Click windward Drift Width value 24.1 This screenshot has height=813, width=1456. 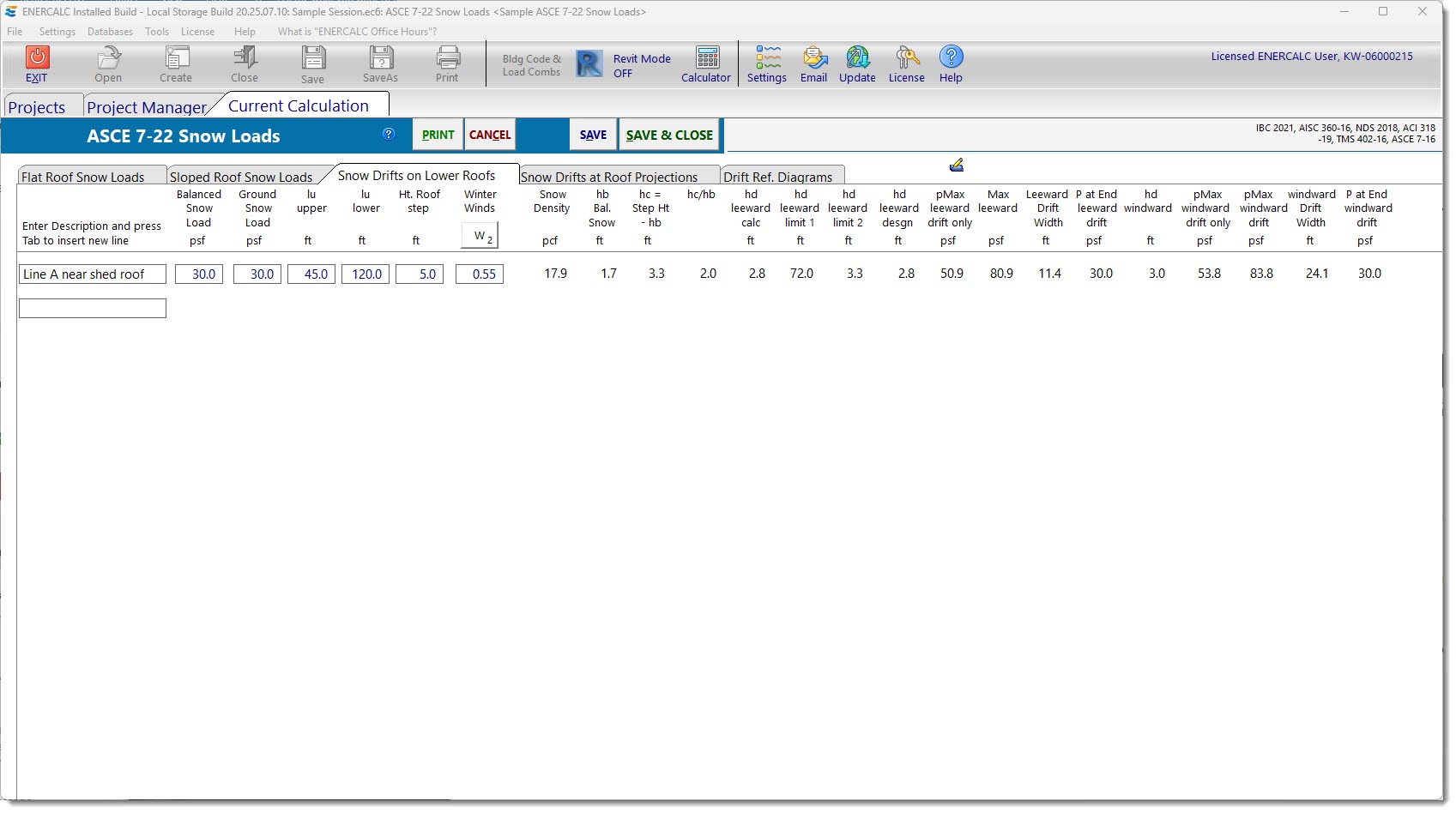pos(1317,274)
